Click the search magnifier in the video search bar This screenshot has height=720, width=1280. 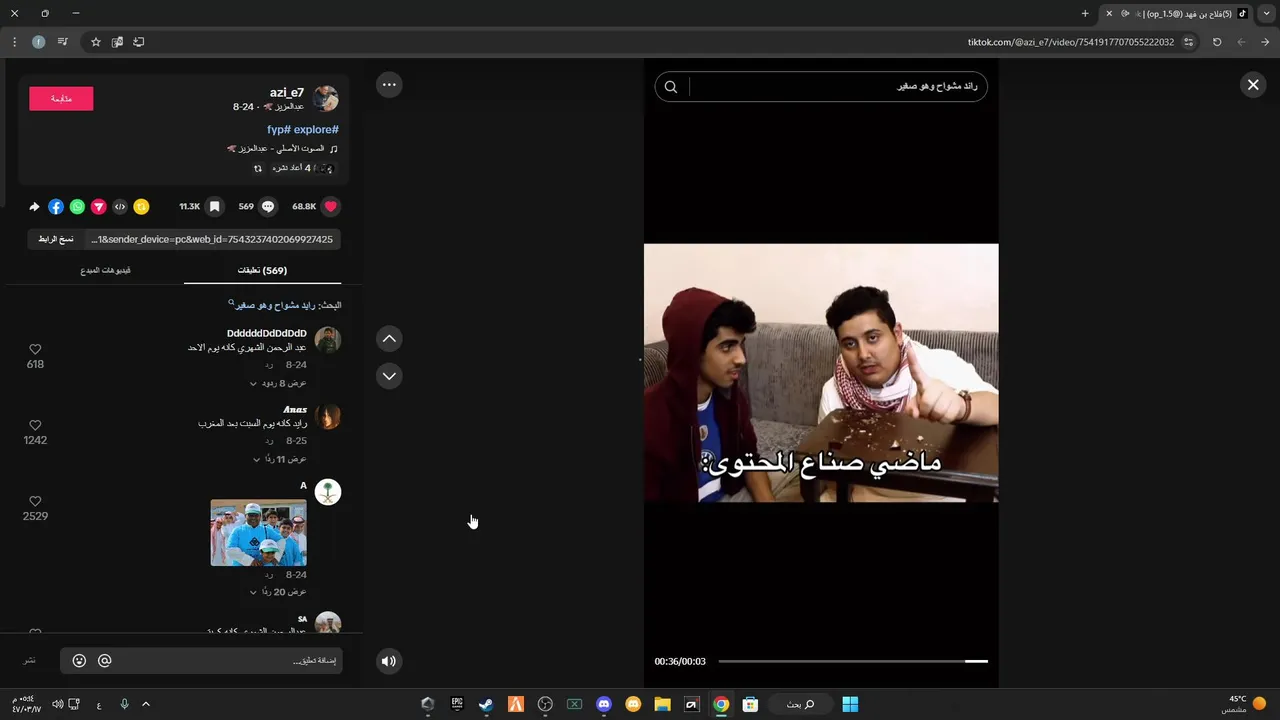coord(671,87)
